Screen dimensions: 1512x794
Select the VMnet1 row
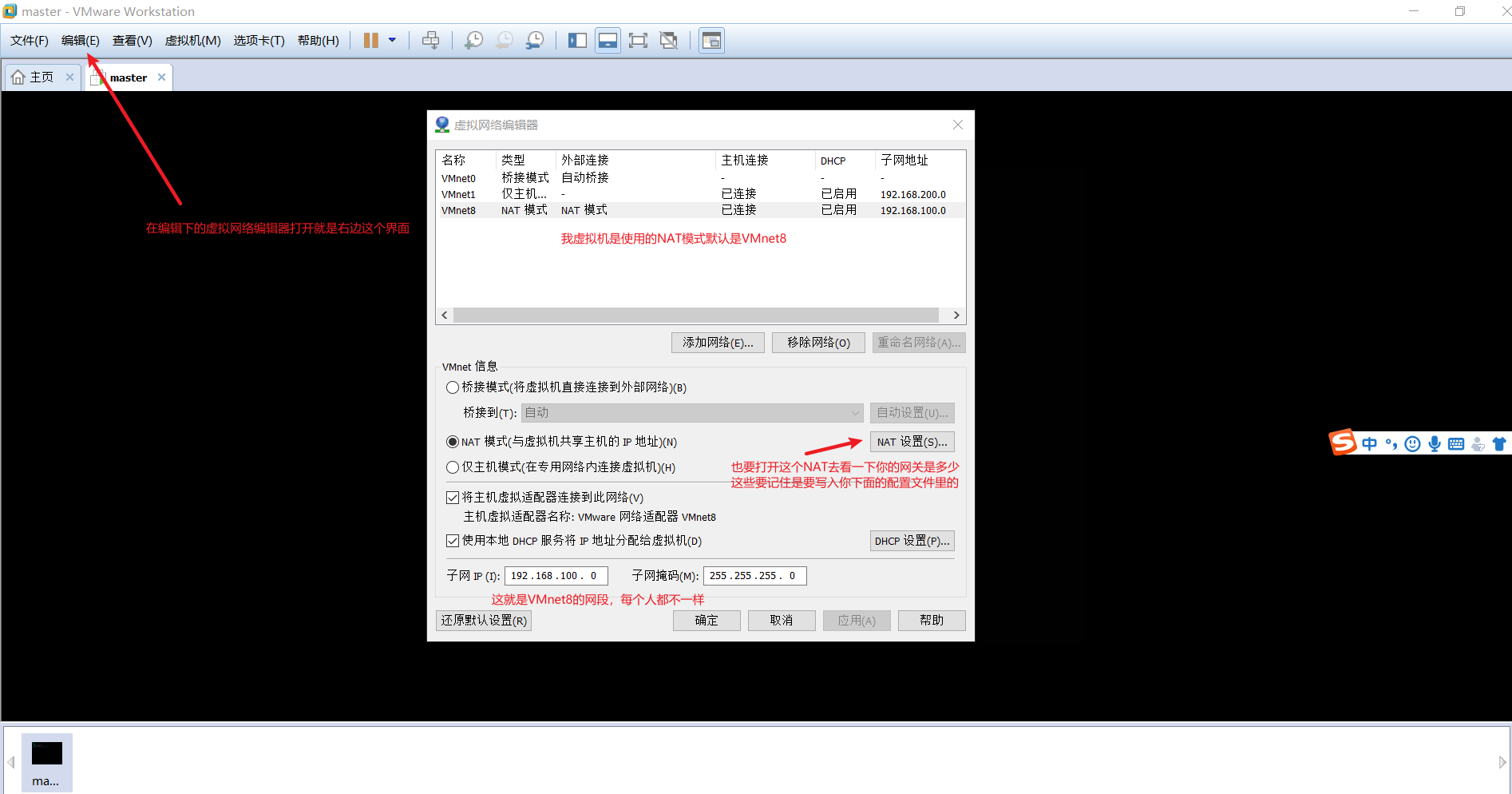(x=700, y=194)
